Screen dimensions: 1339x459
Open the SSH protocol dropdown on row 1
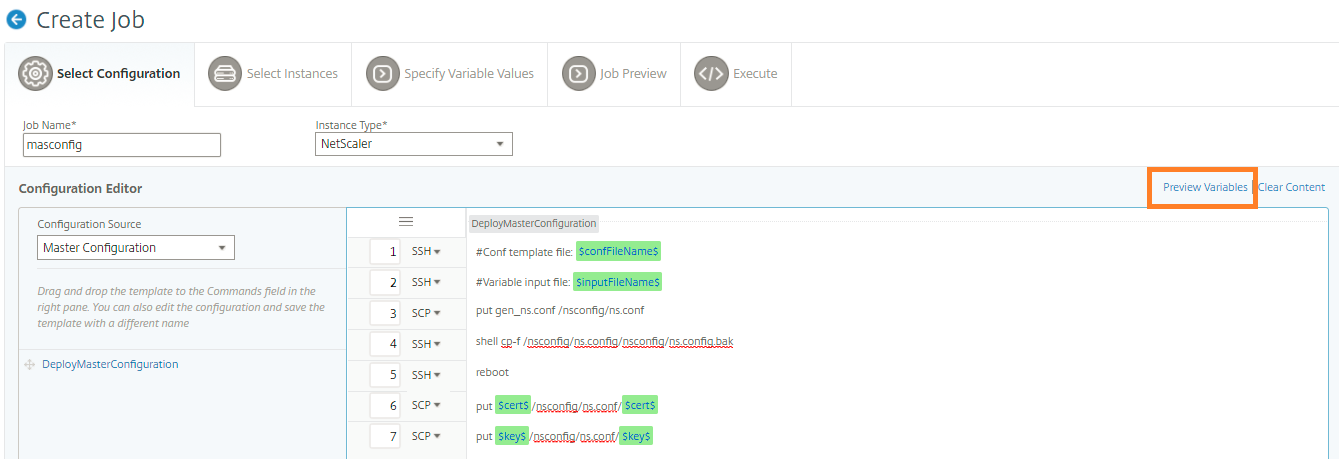[426, 251]
